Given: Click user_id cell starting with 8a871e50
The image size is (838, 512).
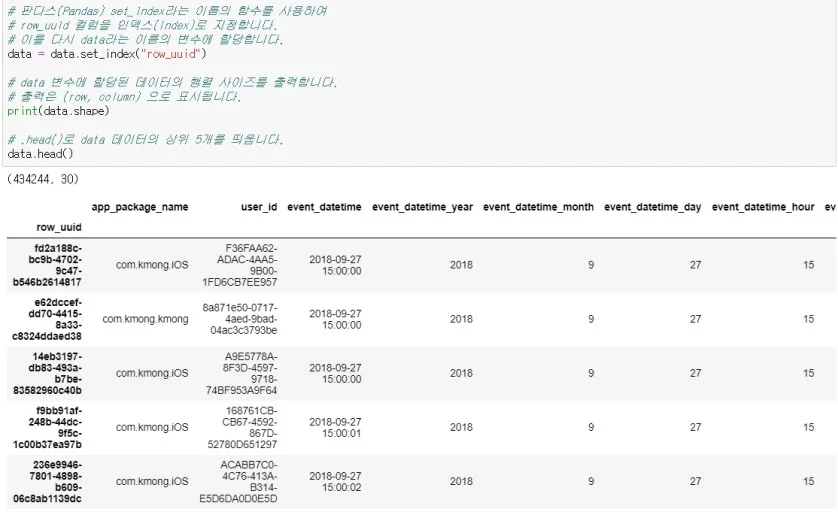Looking at the screenshot, I should point(239,319).
